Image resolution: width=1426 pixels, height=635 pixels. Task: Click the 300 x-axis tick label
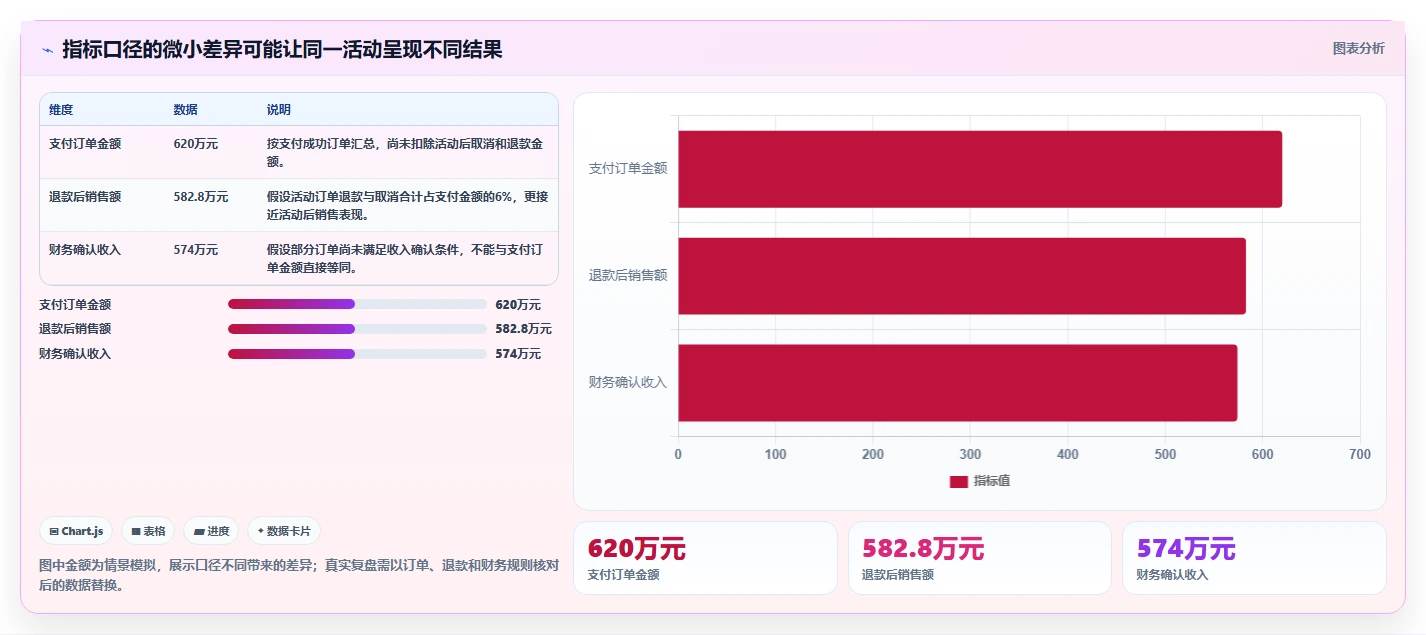(970, 454)
